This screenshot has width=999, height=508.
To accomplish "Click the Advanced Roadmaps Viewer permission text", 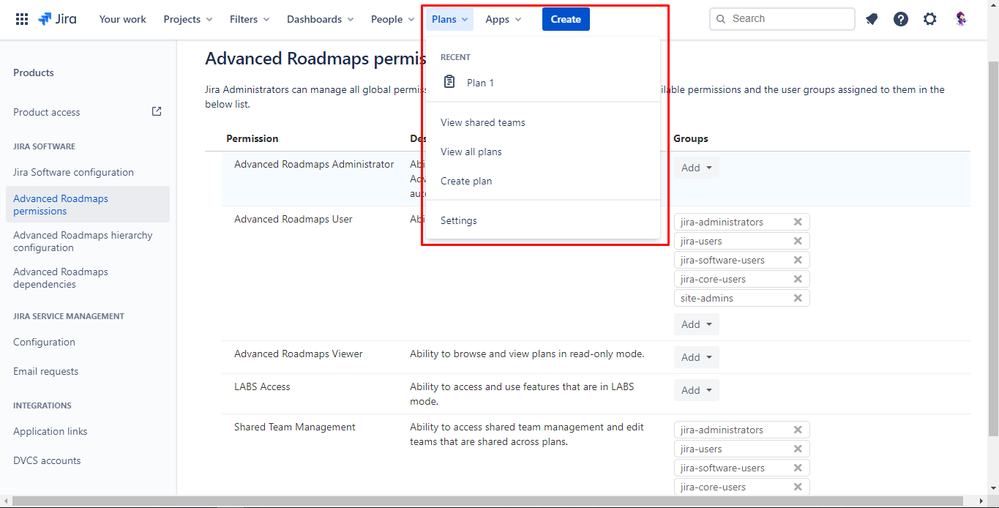I will pyautogui.click(x=298, y=354).
